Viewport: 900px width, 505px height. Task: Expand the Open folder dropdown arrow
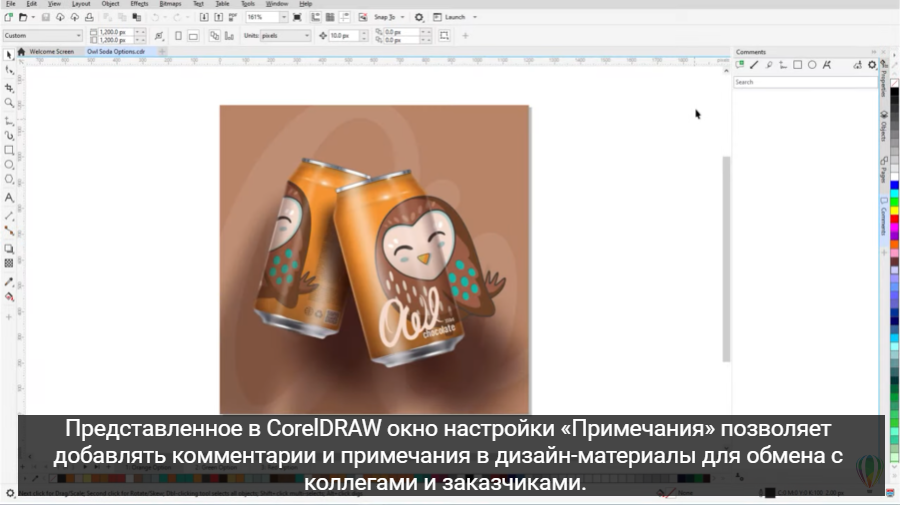33,17
